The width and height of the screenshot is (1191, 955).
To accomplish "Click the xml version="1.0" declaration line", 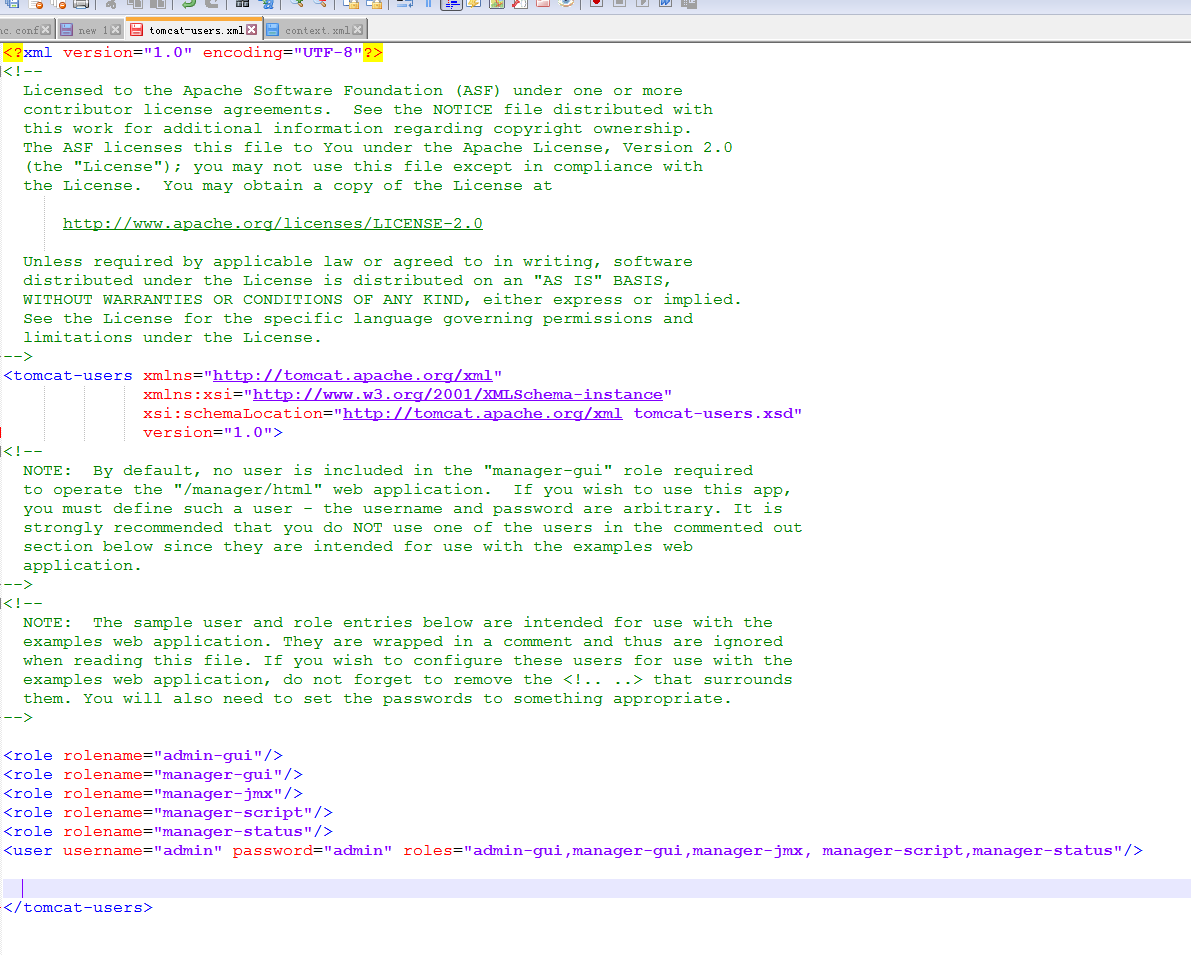I will click(x=193, y=52).
